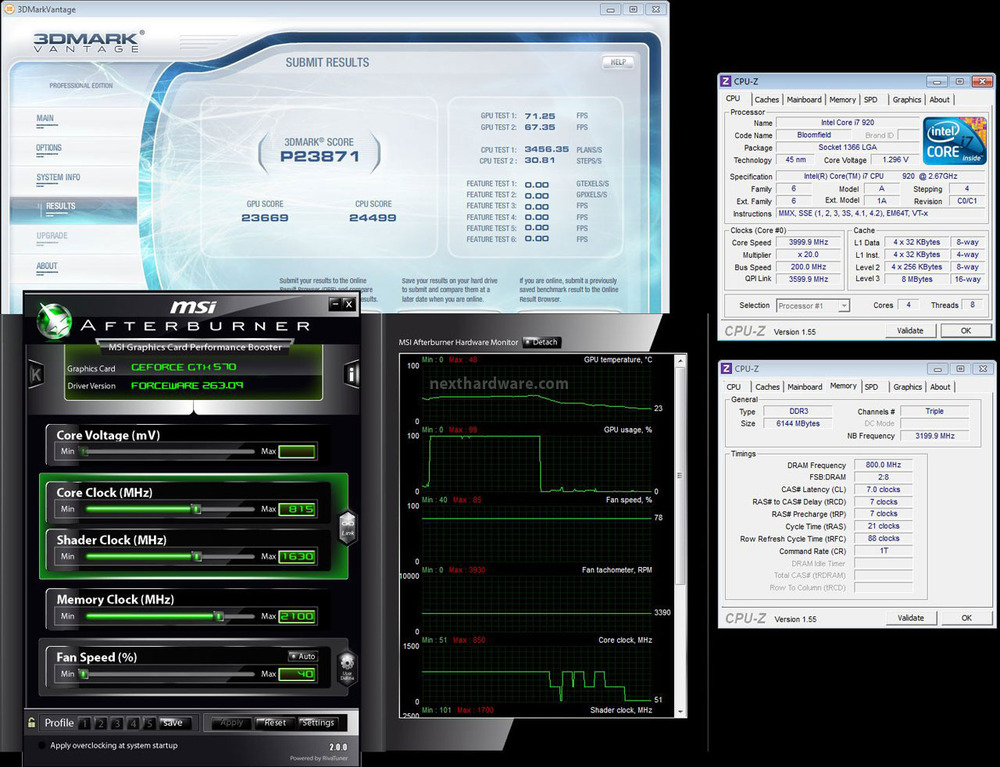Screen dimensions: 1000x767
Task: Open Options in 3DMark Vantage
Action: click(48, 148)
